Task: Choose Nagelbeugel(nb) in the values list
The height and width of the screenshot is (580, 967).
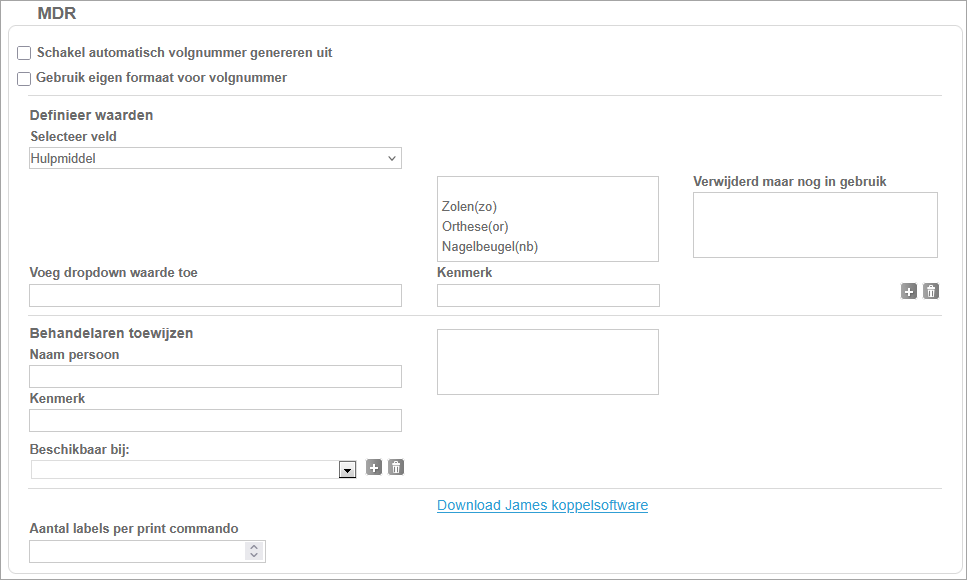Action: pos(490,247)
